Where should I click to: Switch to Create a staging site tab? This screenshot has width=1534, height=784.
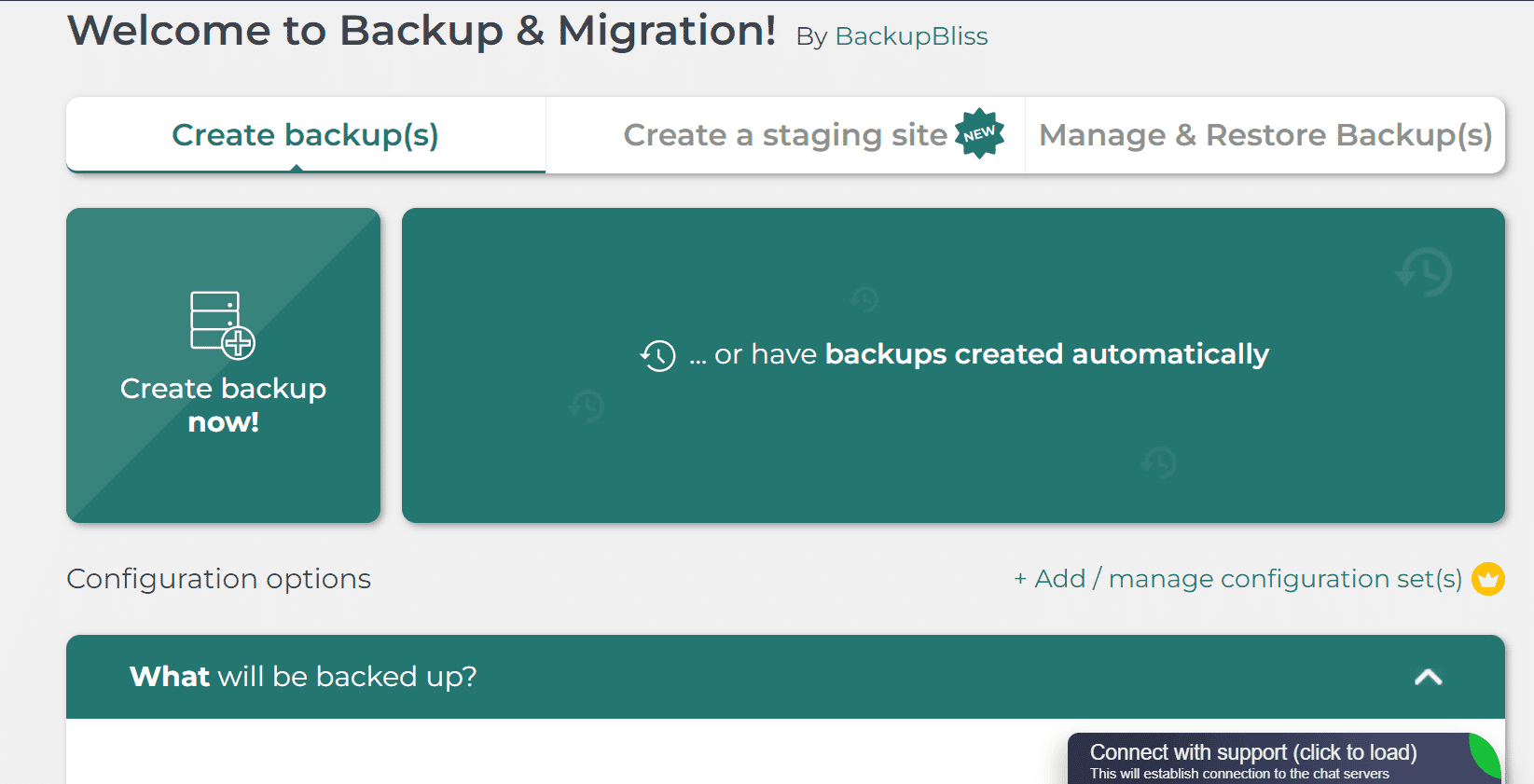coord(785,135)
